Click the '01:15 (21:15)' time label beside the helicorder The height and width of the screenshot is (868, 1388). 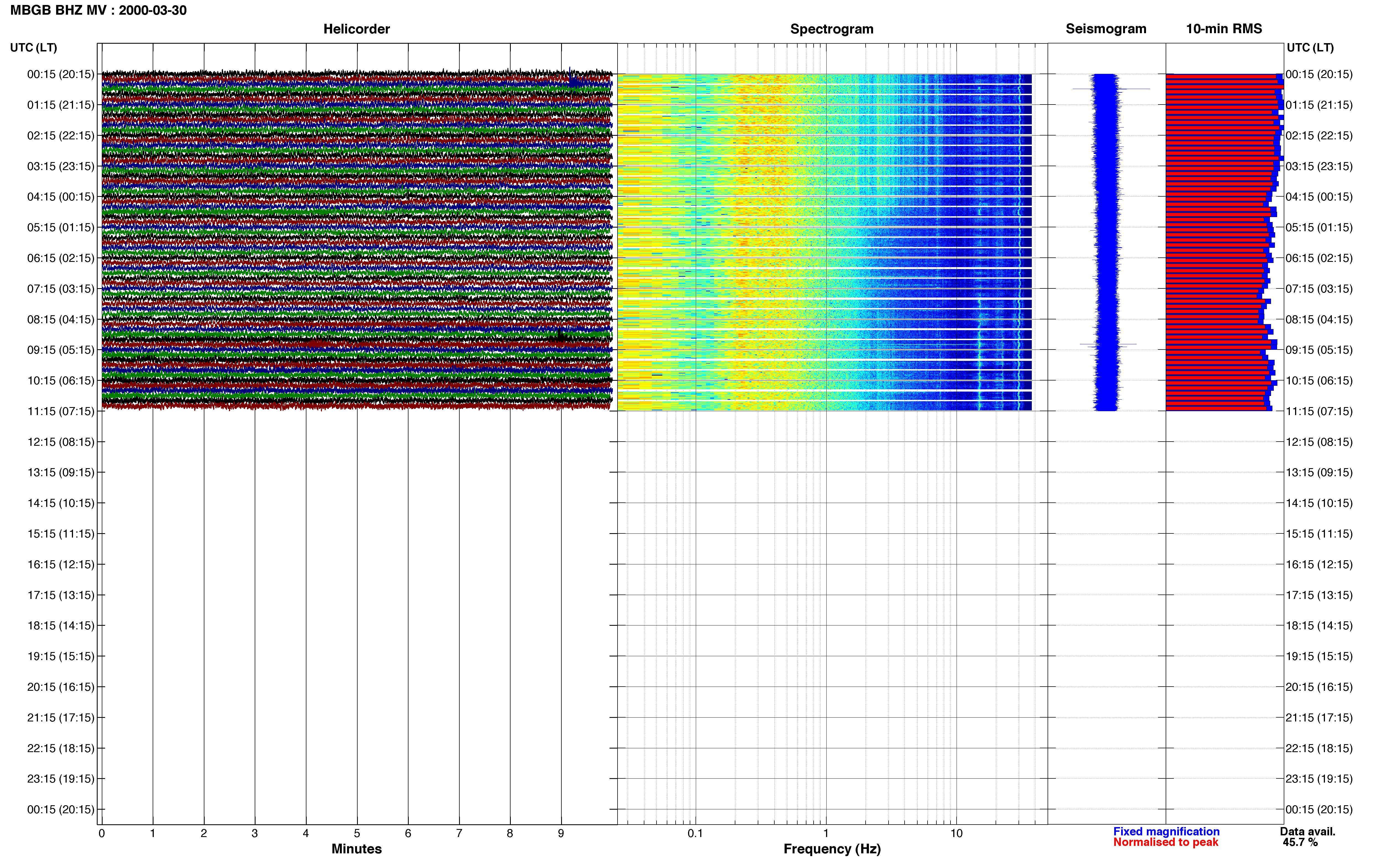pyautogui.click(x=60, y=105)
